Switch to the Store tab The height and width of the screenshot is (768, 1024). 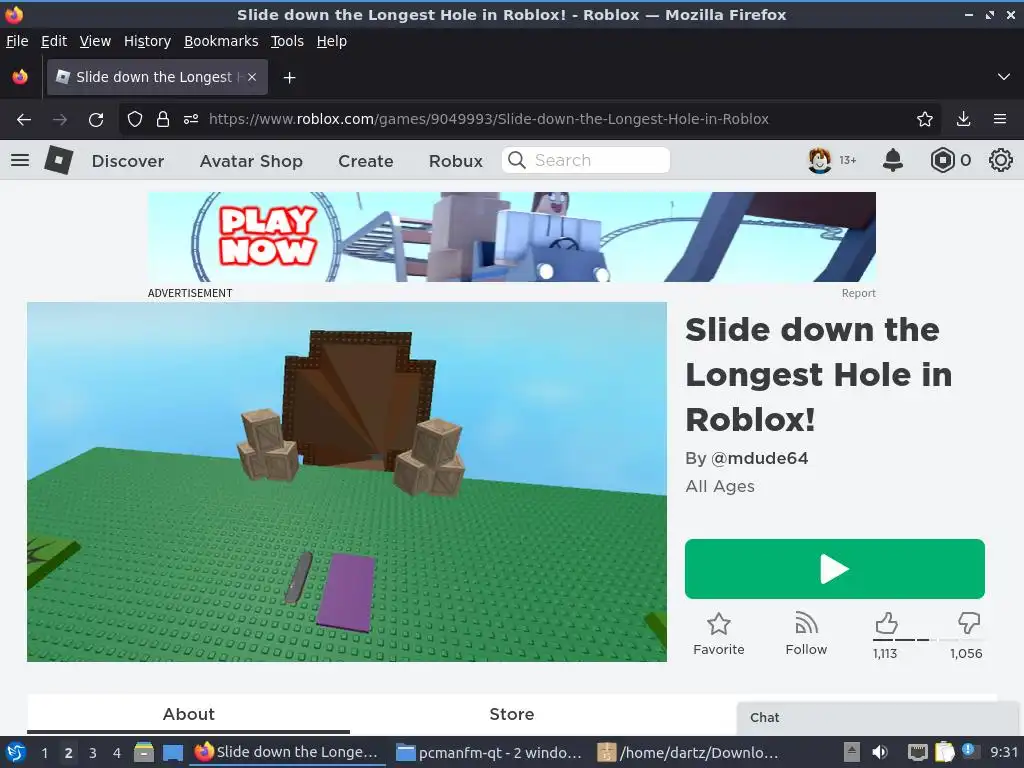click(x=512, y=714)
